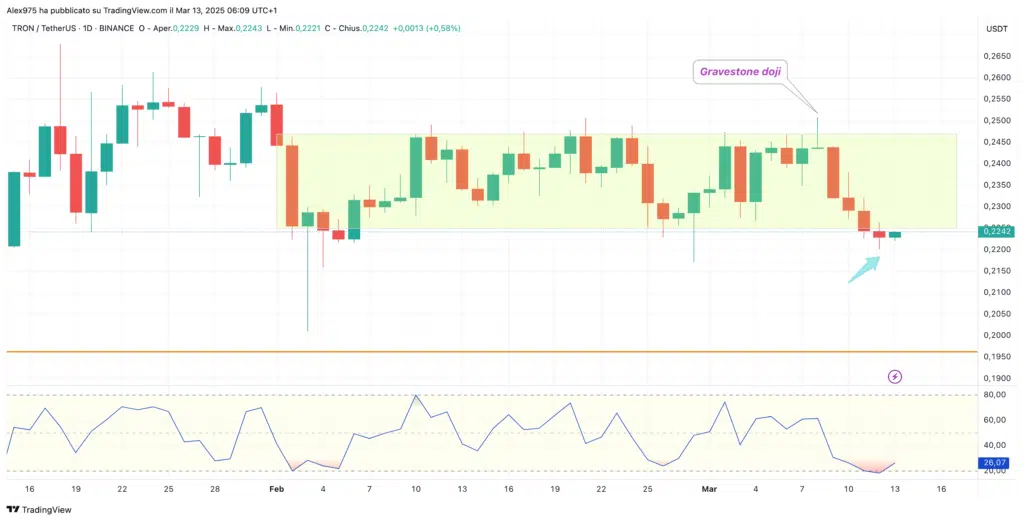The image size is (1024, 521).
Task: Click the 0,2200 price axis label
Action: 995,250
